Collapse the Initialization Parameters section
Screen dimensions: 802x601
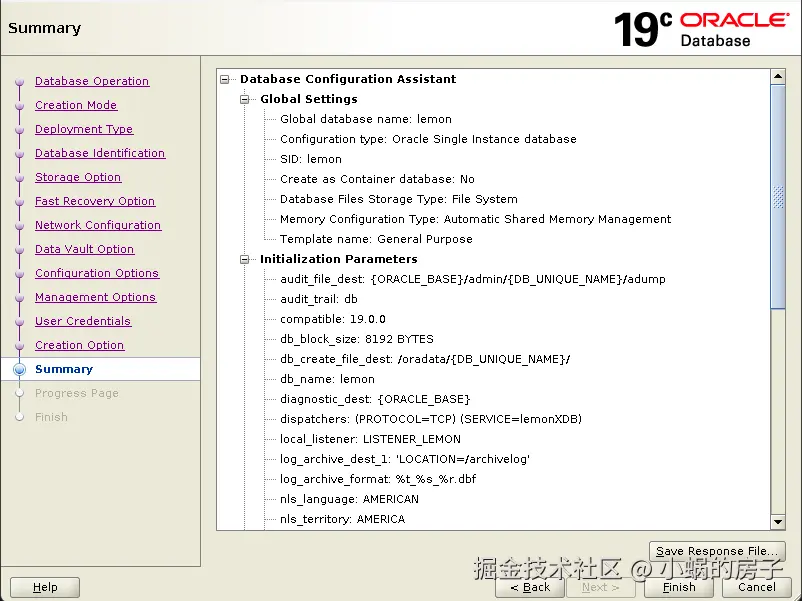click(244, 259)
